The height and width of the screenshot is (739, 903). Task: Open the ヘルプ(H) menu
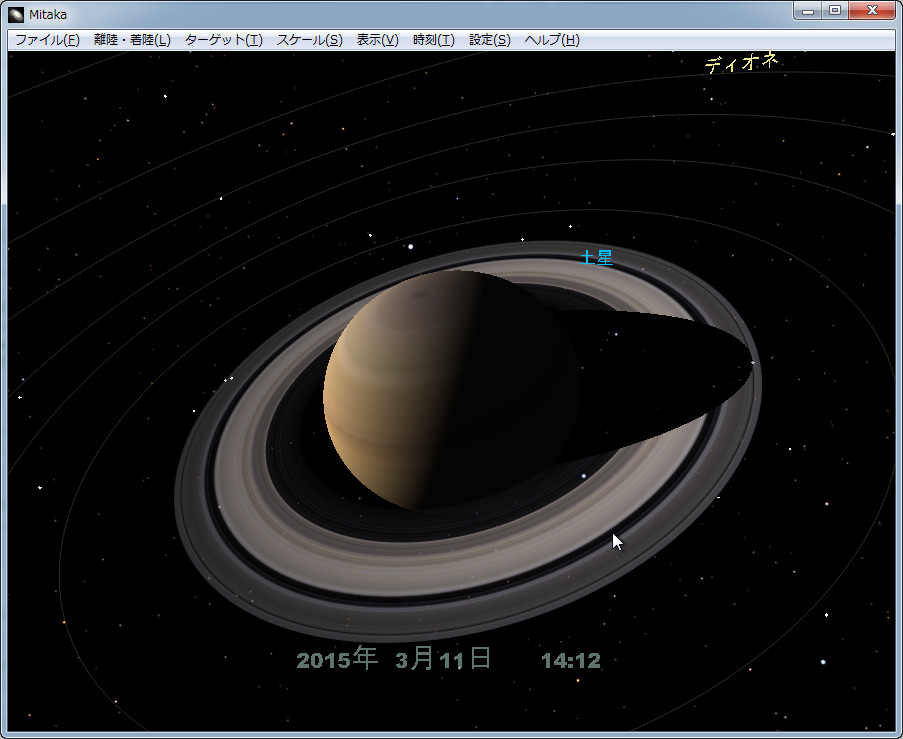pyautogui.click(x=552, y=40)
